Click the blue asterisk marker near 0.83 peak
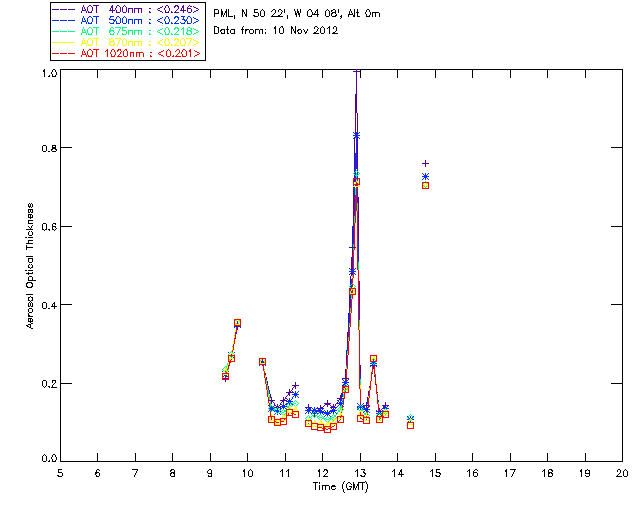The image size is (640, 512). click(x=356, y=135)
